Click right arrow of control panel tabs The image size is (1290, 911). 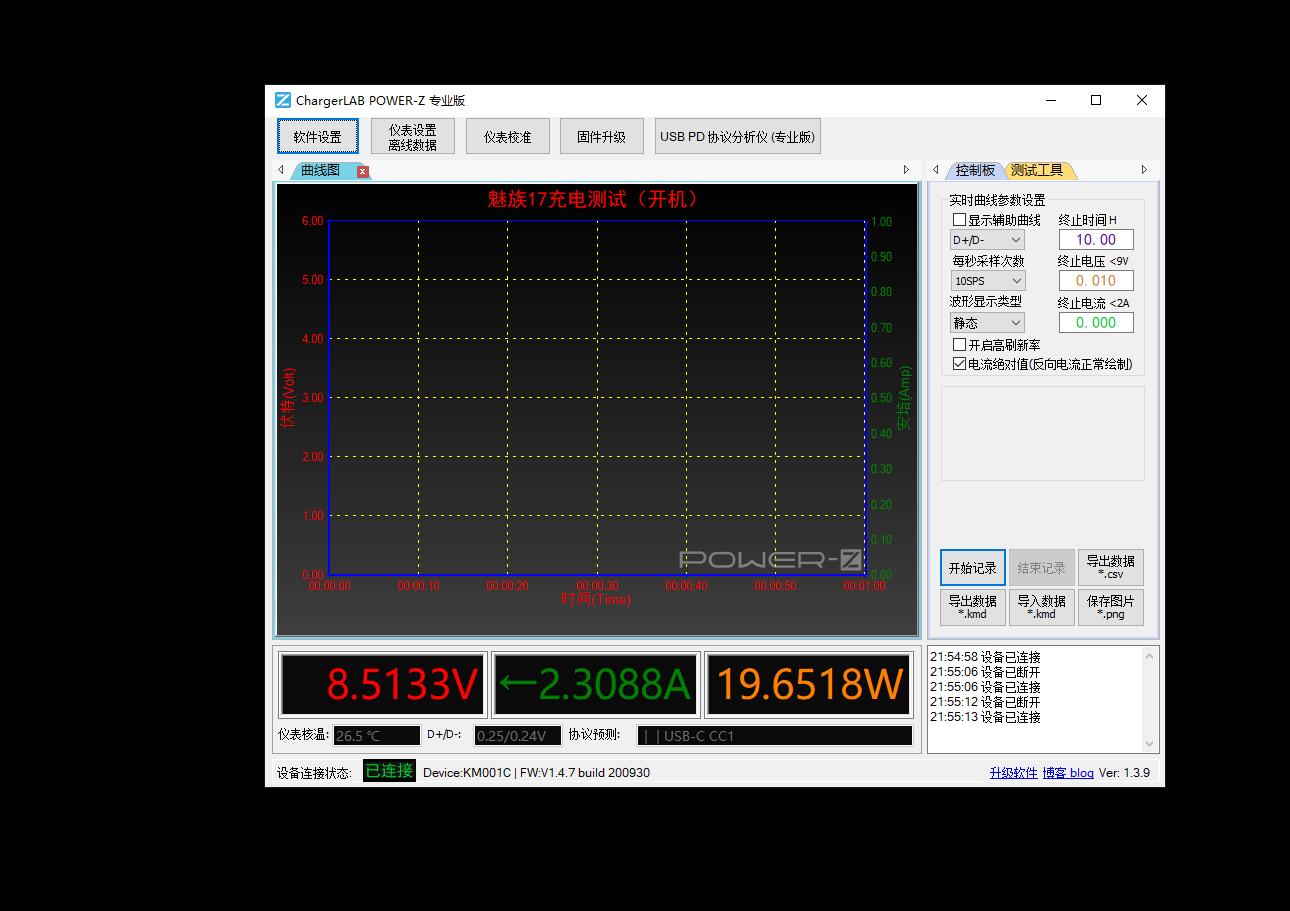click(1144, 170)
